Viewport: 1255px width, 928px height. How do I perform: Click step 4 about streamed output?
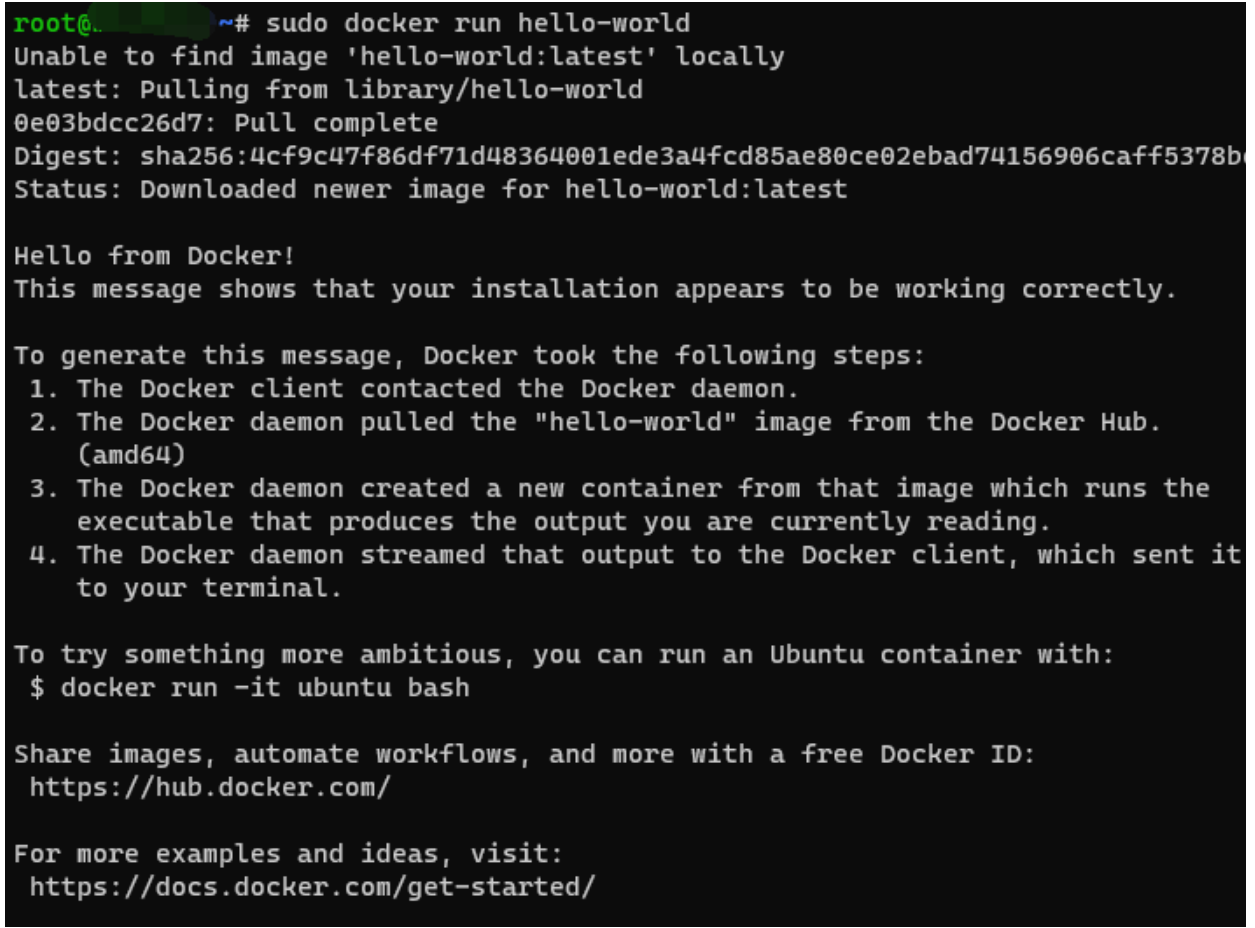(x=657, y=555)
